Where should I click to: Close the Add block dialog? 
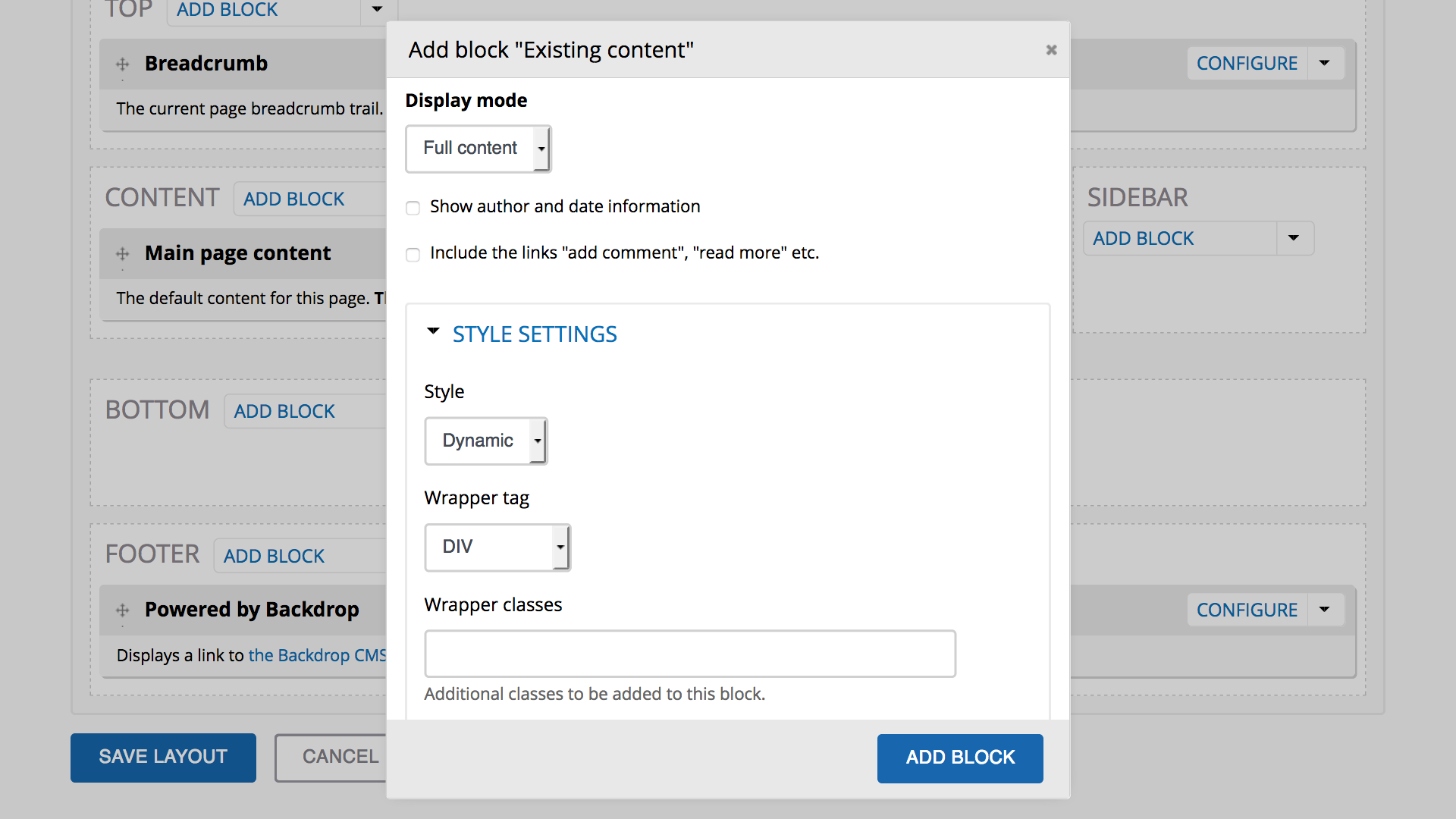[1051, 50]
